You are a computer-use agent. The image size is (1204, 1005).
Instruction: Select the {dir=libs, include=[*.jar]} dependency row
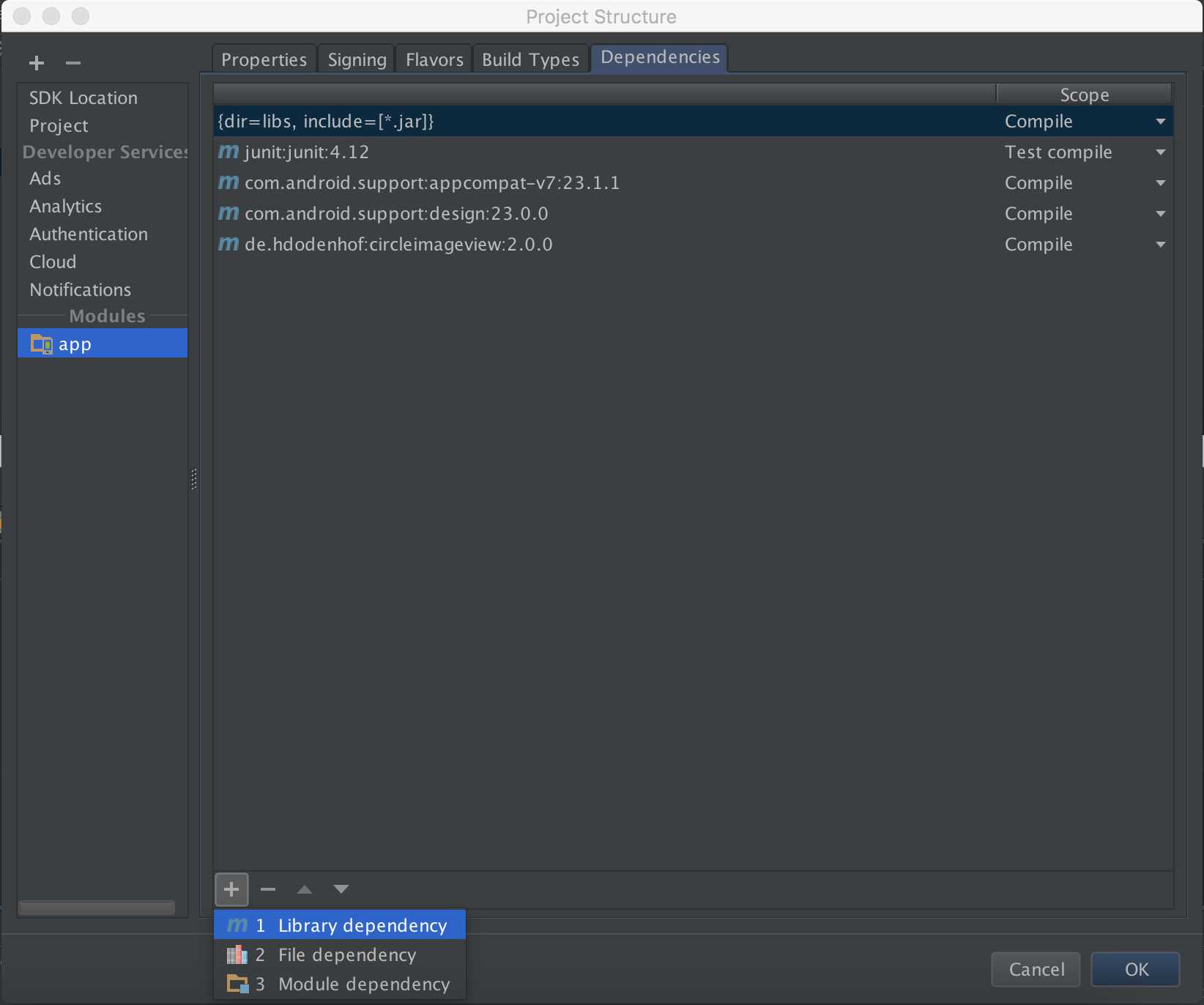pos(693,121)
